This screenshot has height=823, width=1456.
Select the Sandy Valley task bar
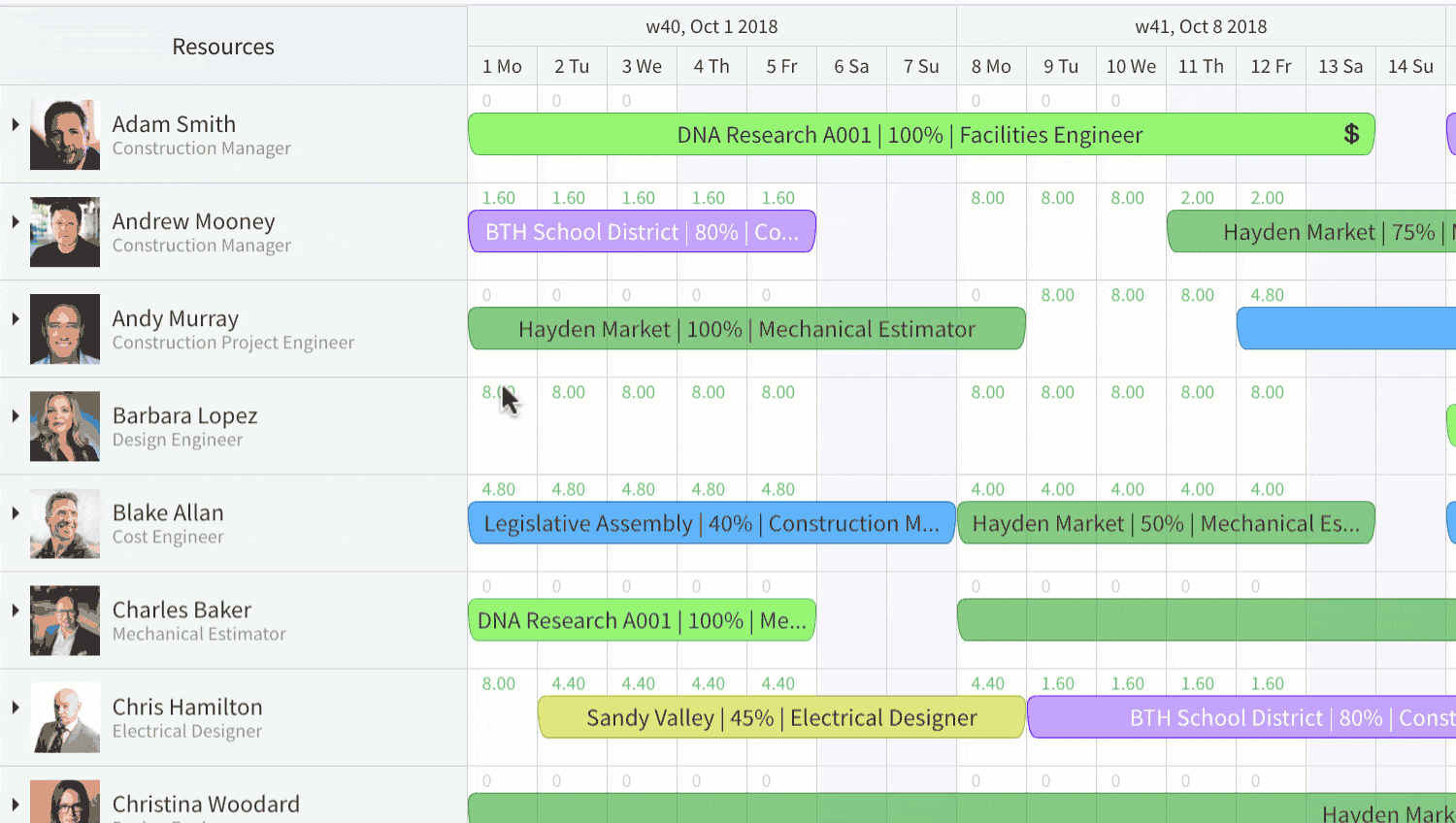click(x=781, y=717)
